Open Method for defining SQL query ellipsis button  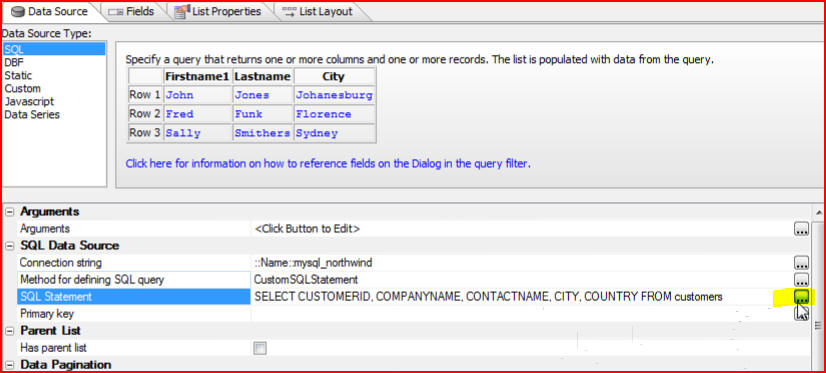[801, 279]
